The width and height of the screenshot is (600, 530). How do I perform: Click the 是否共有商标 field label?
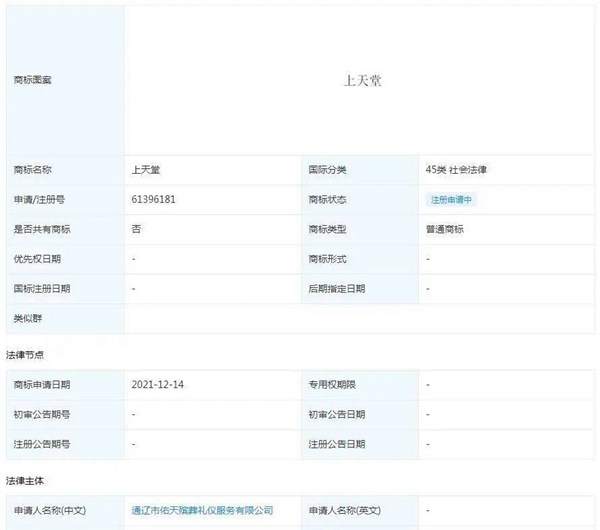pos(41,229)
